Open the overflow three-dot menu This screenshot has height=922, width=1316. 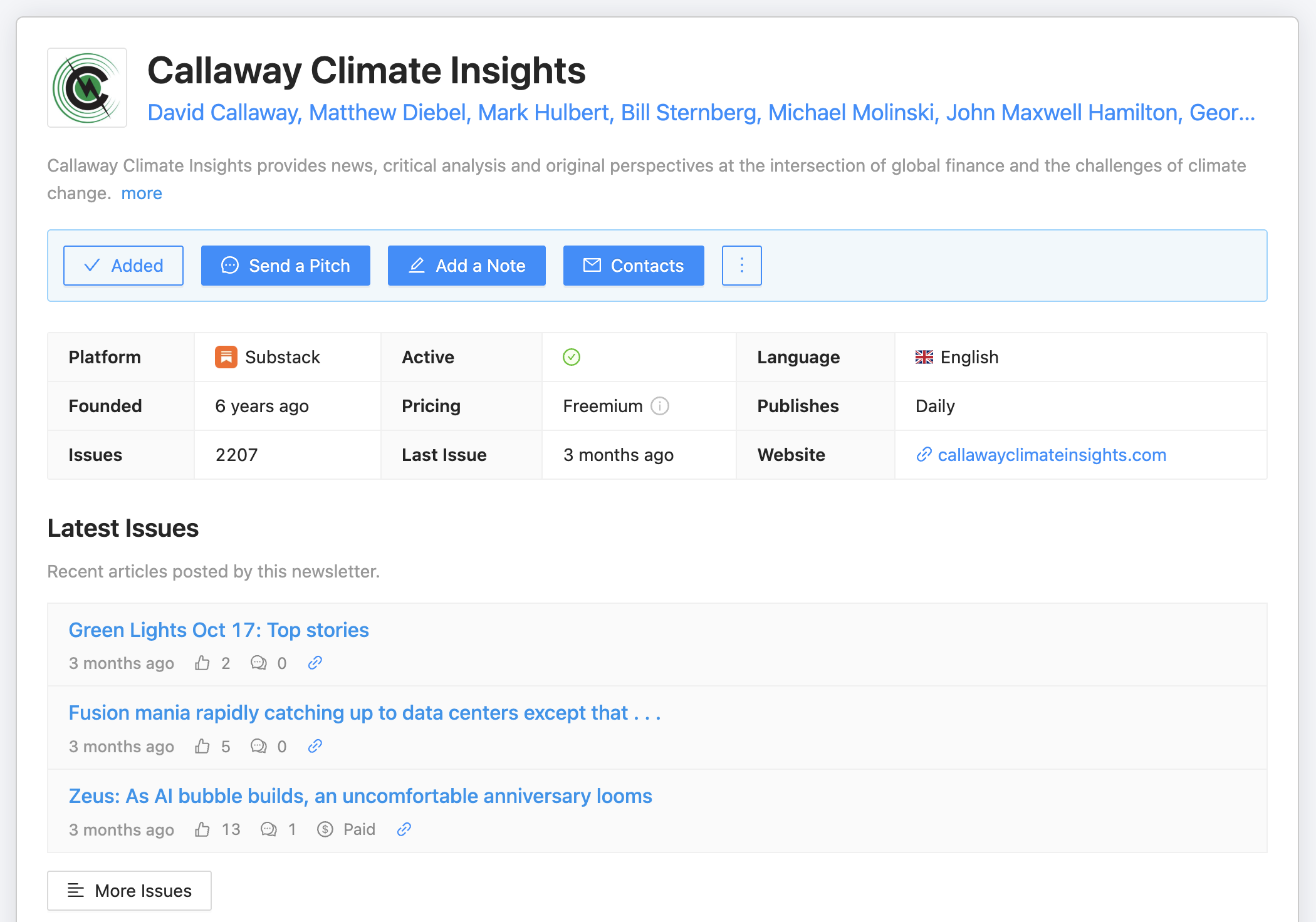741,265
